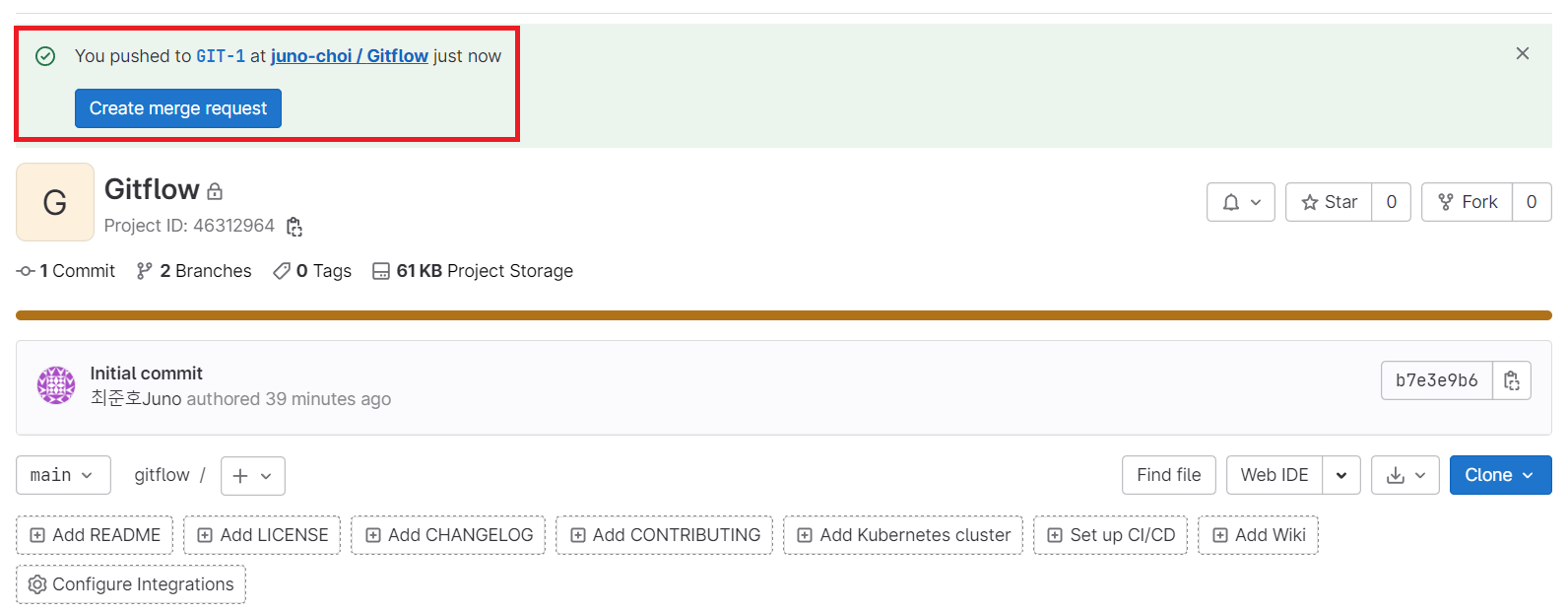
Task: Fork the Gitflow repository
Action: [1467, 202]
